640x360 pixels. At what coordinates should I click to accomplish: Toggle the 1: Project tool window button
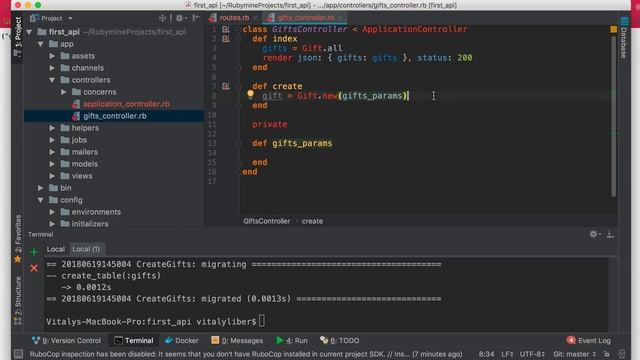pos(18,36)
